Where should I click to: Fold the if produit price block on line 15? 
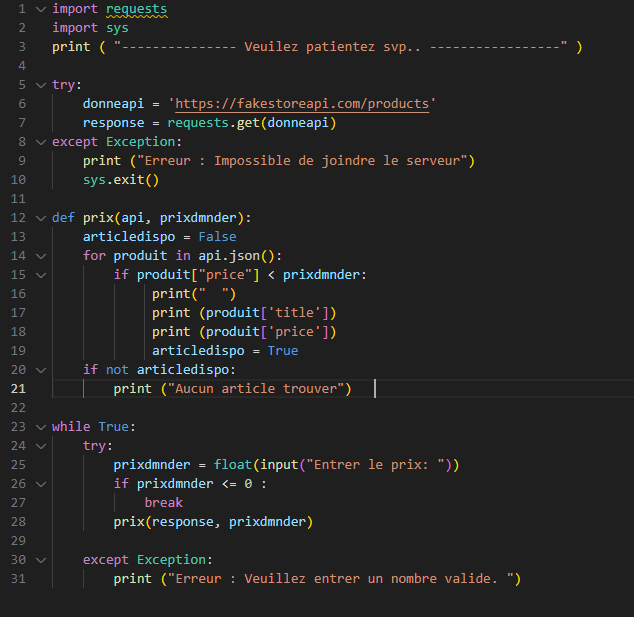point(41,275)
